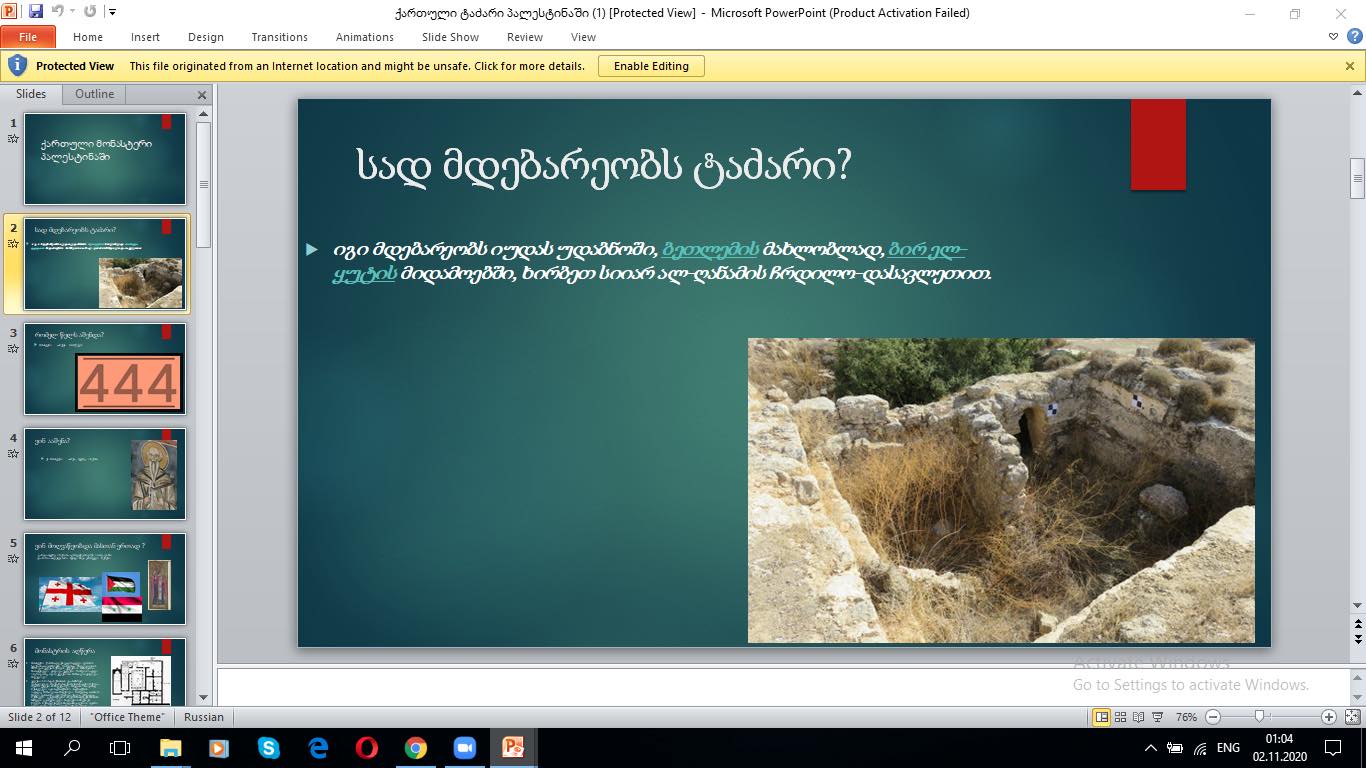Close the Protected View message bar

pyautogui.click(x=1349, y=66)
